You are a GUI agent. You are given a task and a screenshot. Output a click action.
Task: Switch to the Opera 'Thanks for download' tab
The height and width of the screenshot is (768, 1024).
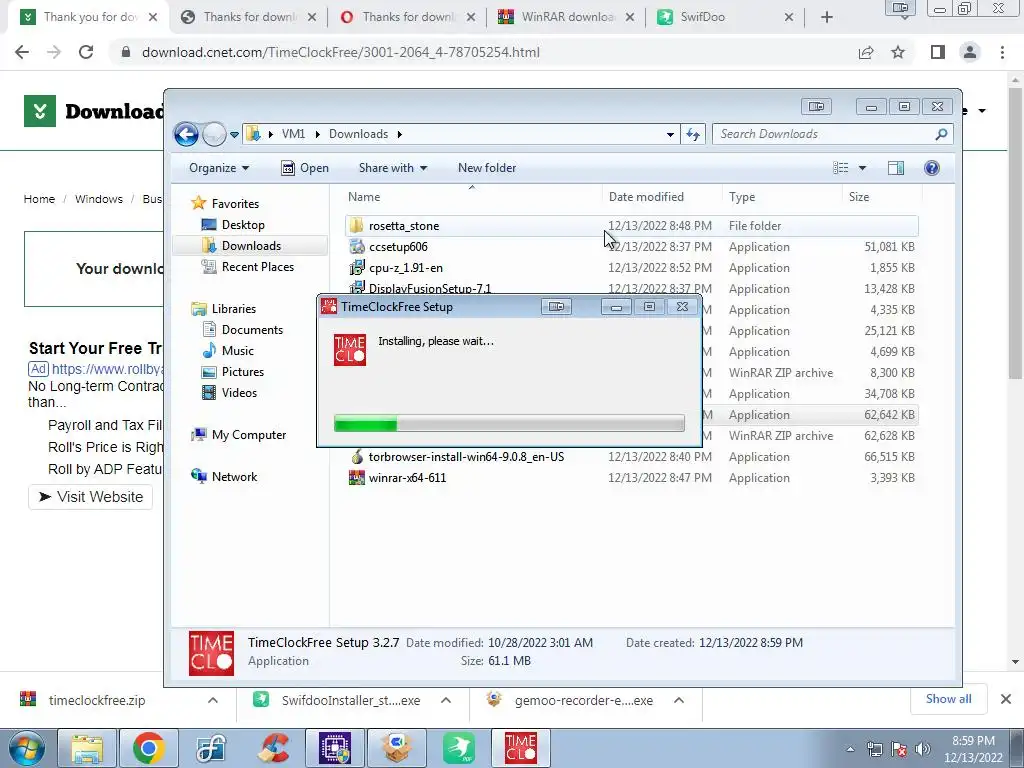408,17
